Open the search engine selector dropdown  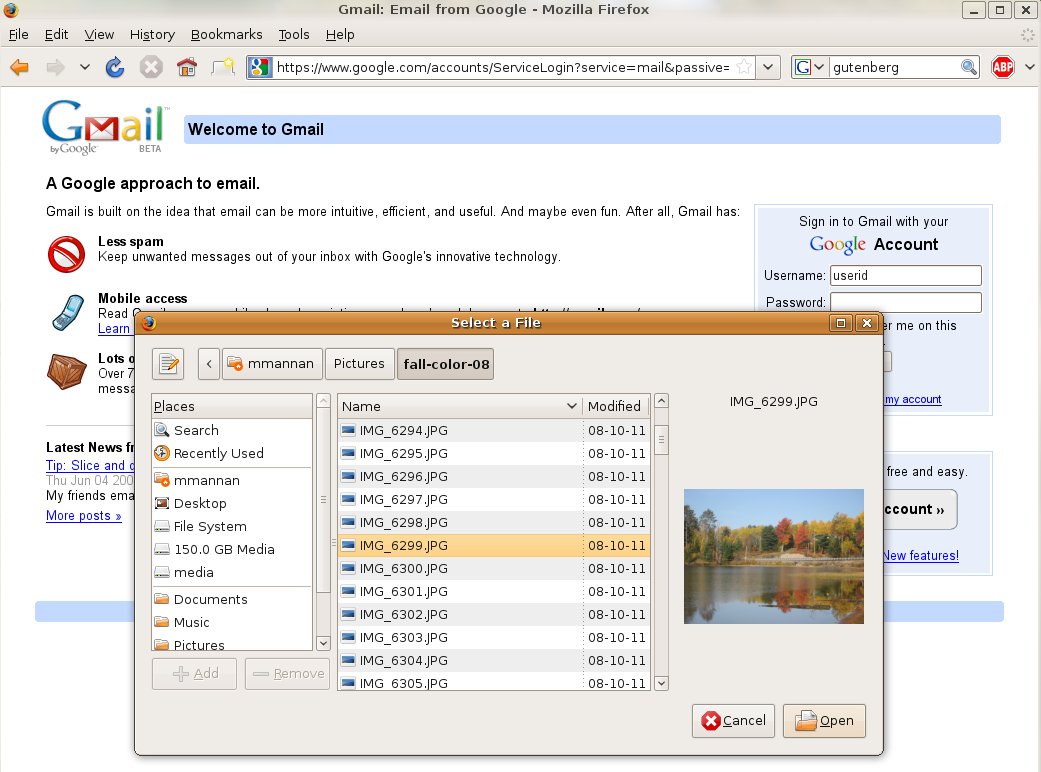(x=809, y=67)
